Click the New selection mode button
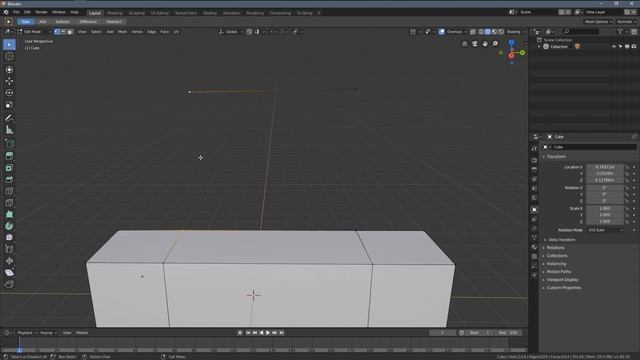 (26, 22)
